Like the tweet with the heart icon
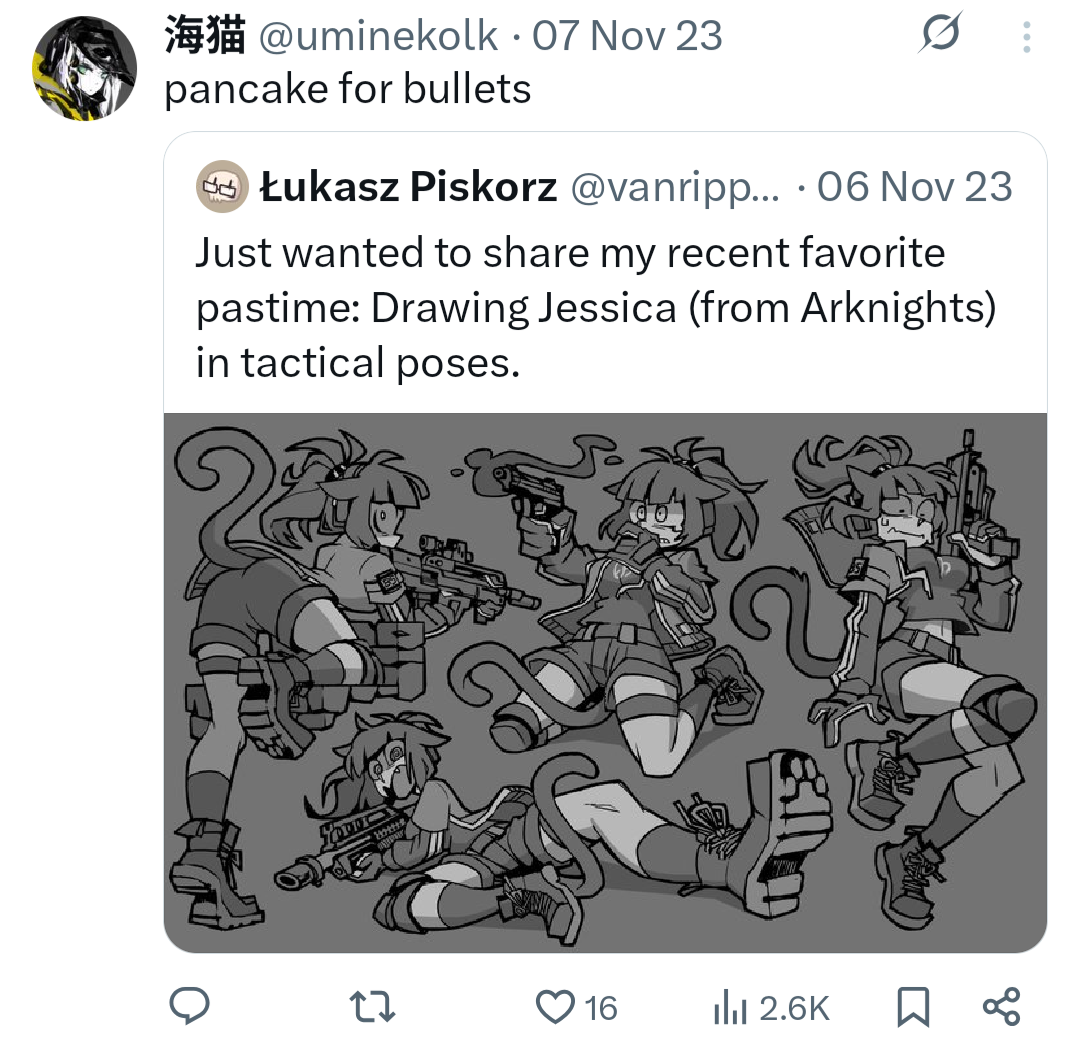 (556, 1007)
